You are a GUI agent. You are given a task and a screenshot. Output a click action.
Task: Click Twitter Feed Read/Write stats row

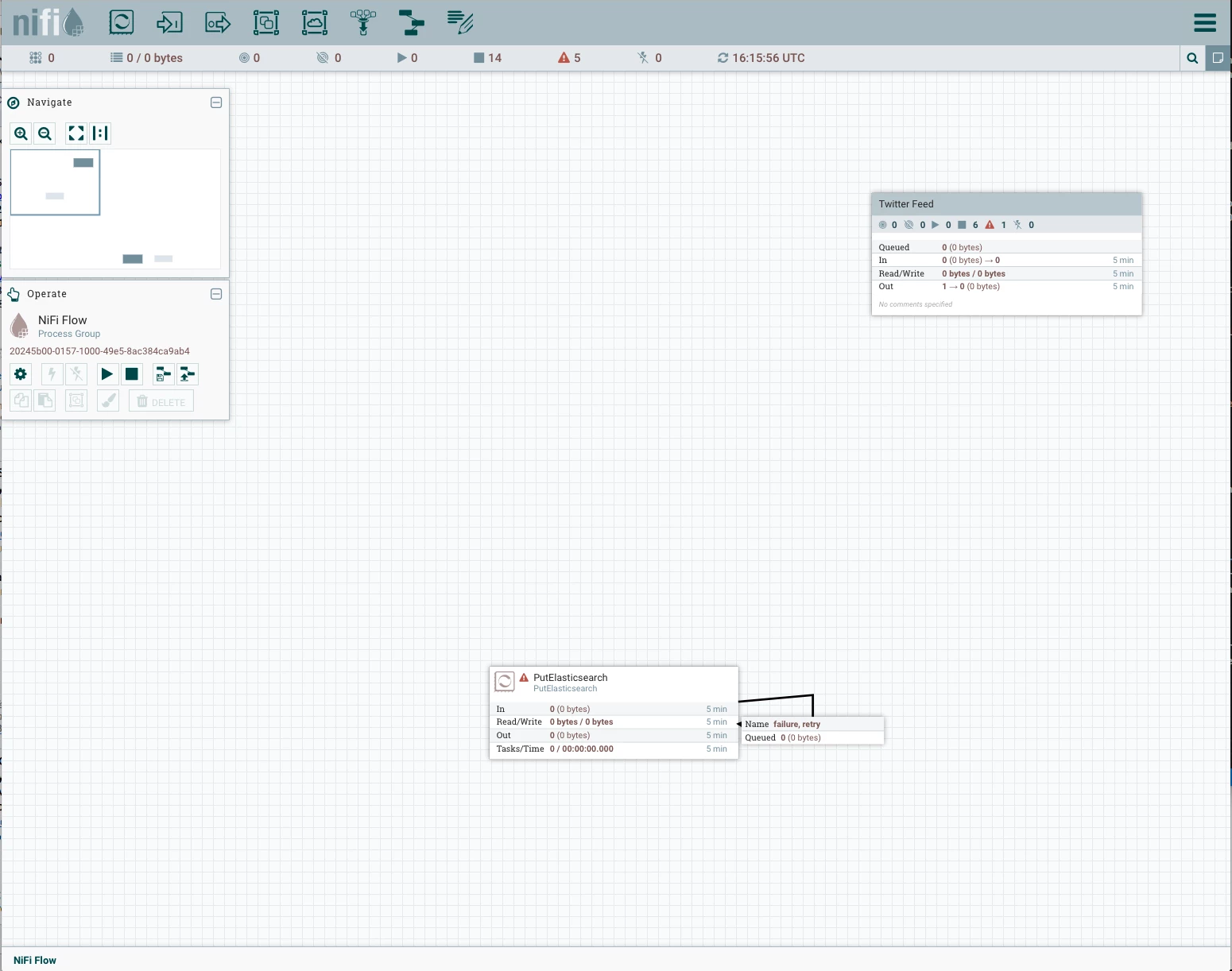click(x=1007, y=273)
